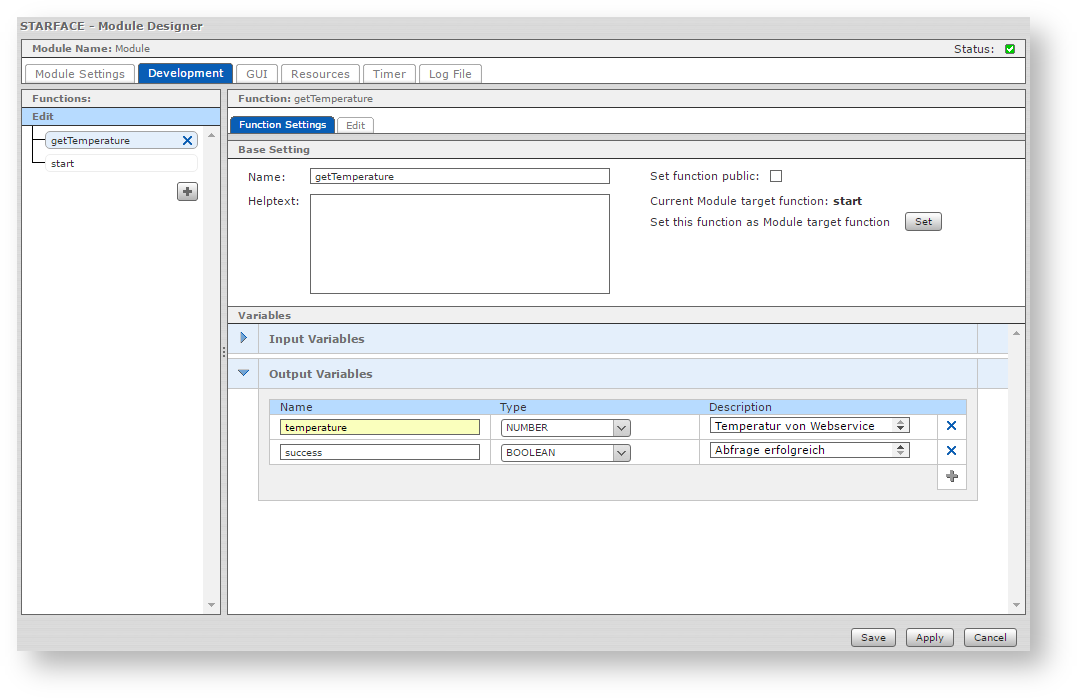Select the start function in the tree
The width and height of the screenshot is (1078, 699).
63,163
